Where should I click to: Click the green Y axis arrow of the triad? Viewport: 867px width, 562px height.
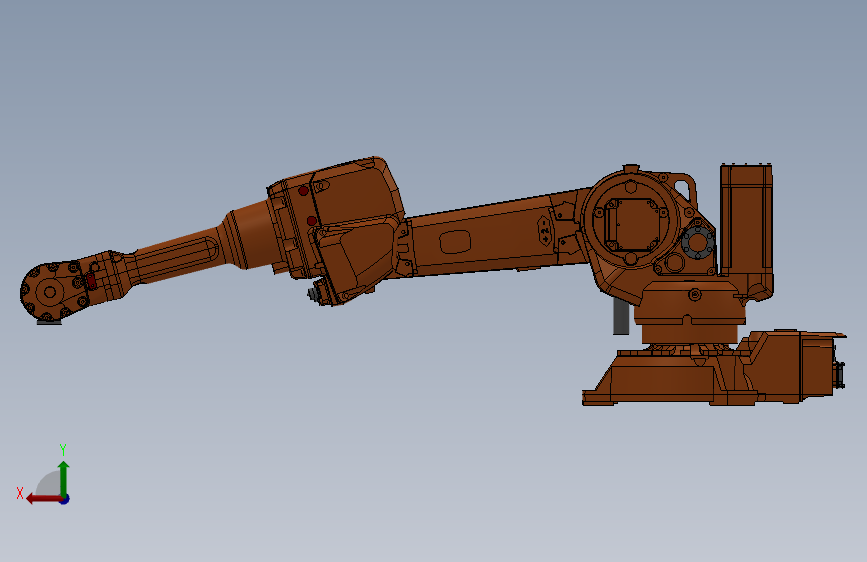pyautogui.click(x=64, y=478)
